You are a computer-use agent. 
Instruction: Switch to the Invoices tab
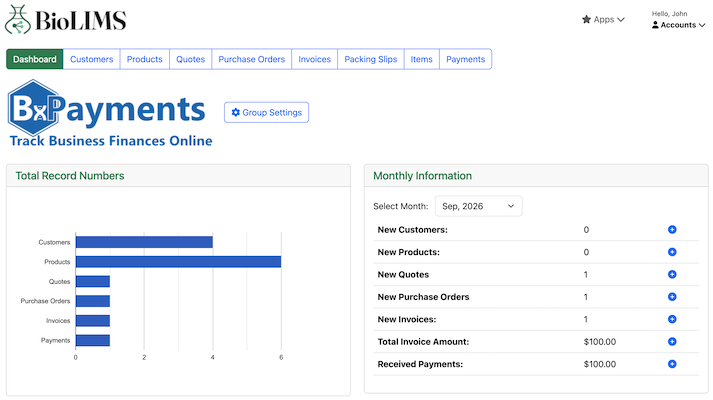[x=315, y=59]
